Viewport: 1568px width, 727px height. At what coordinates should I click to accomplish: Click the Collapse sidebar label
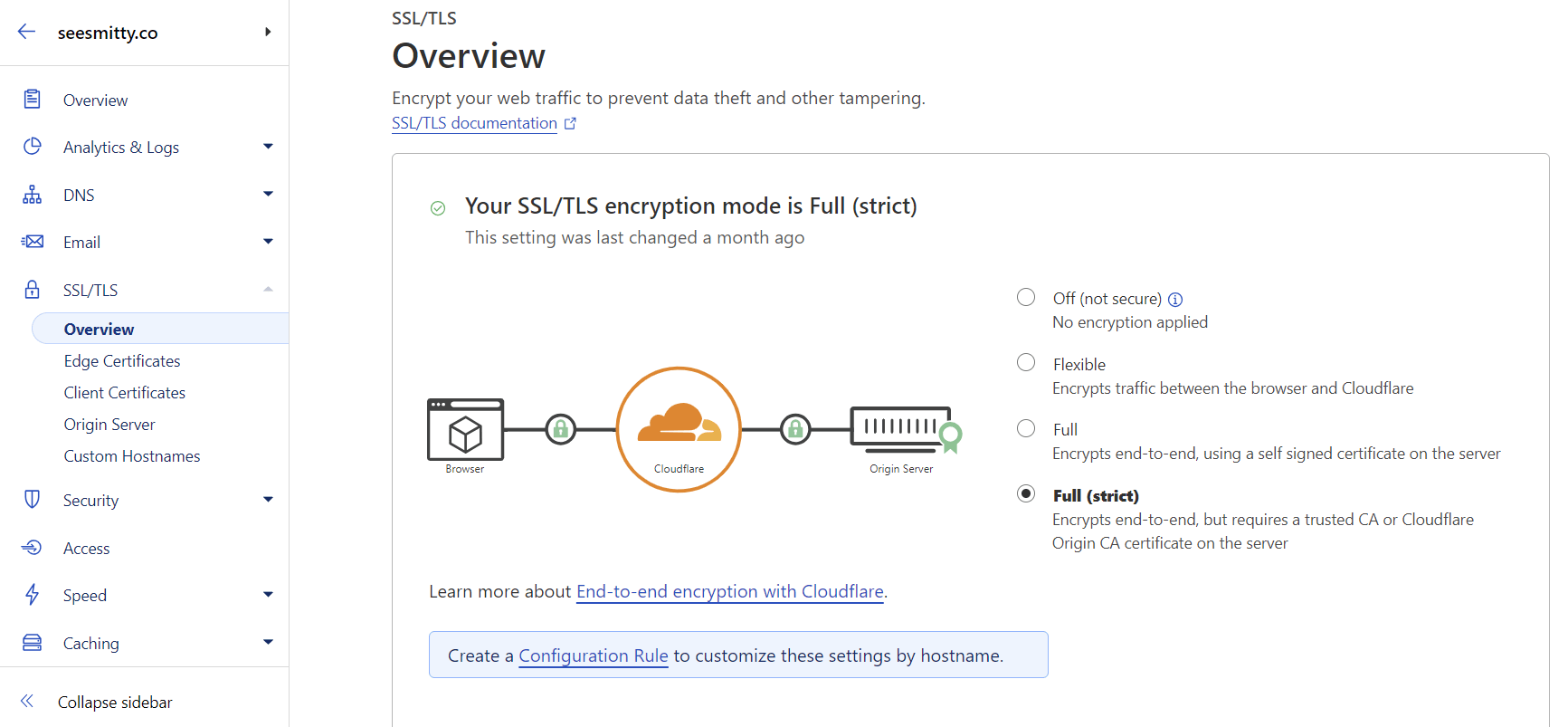pyautogui.click(x=115, y=703)
